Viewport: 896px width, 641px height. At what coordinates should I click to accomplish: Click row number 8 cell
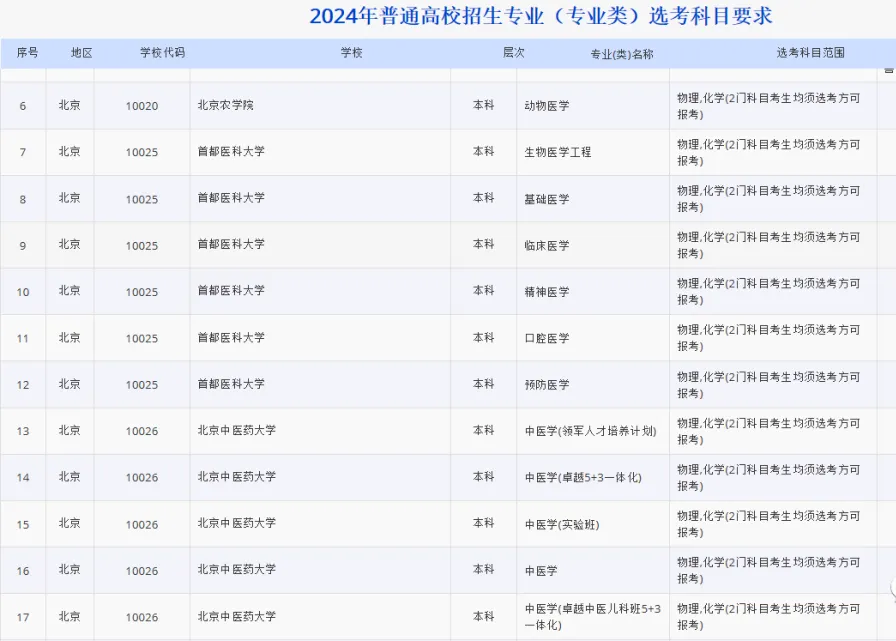click(23, 199)
